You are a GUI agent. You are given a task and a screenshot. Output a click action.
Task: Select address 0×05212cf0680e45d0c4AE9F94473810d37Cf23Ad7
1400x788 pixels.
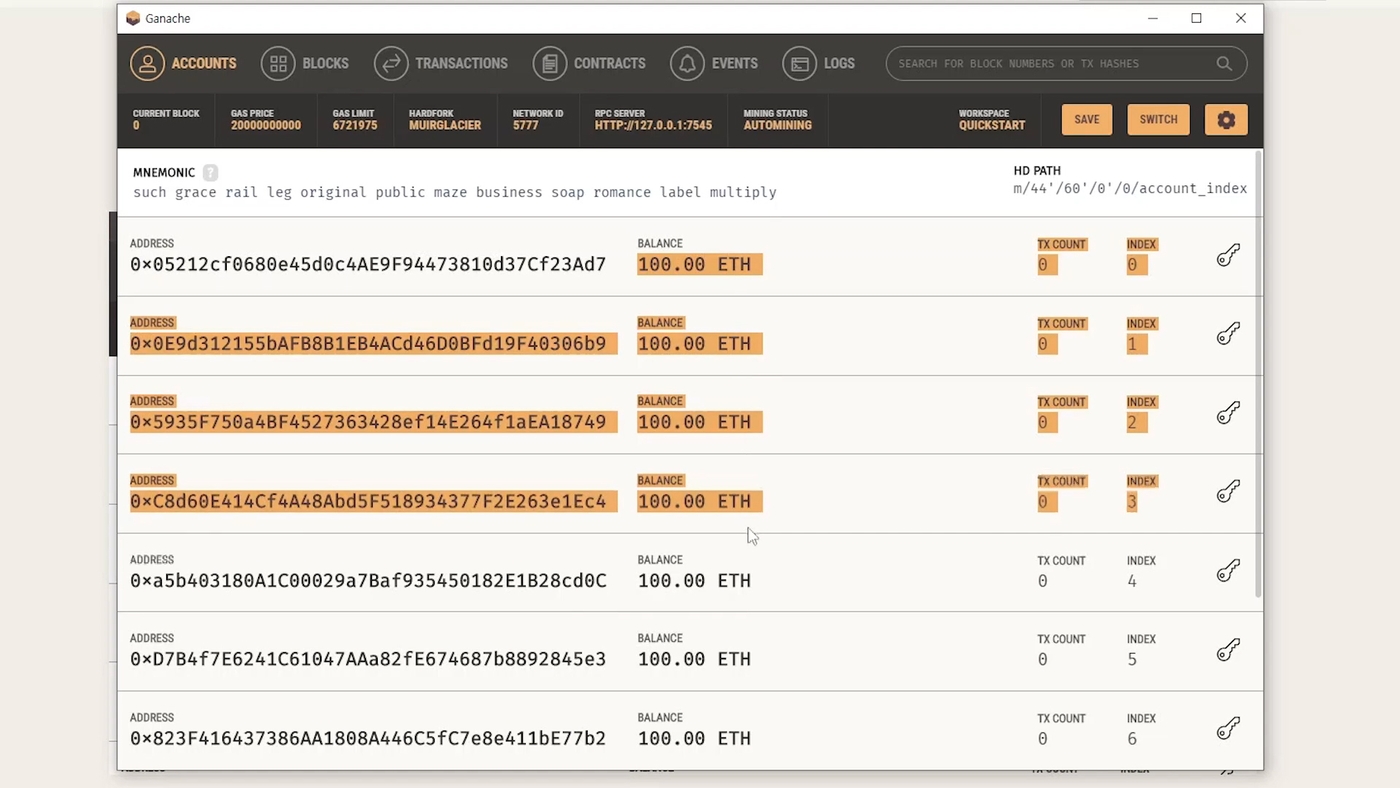(x=368, y=265)
